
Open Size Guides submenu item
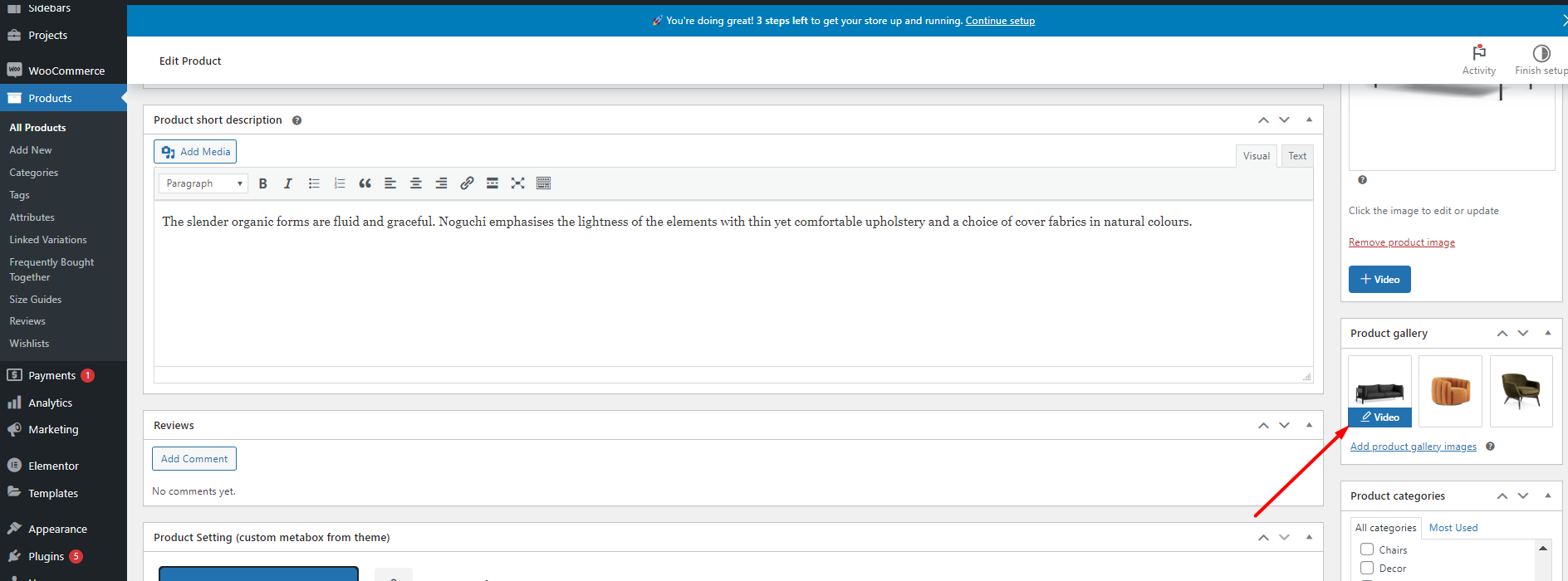click(36, 300)
